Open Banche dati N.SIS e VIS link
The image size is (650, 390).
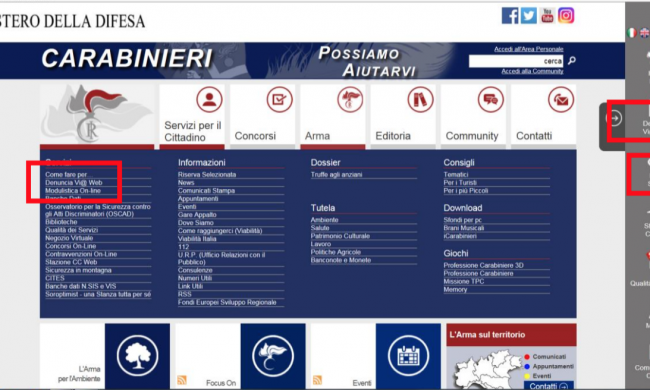tap(81, 286)
